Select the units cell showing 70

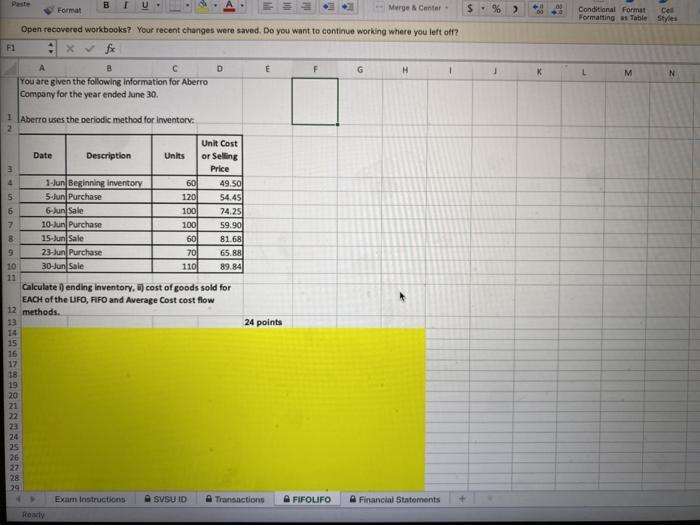(175, 253)
